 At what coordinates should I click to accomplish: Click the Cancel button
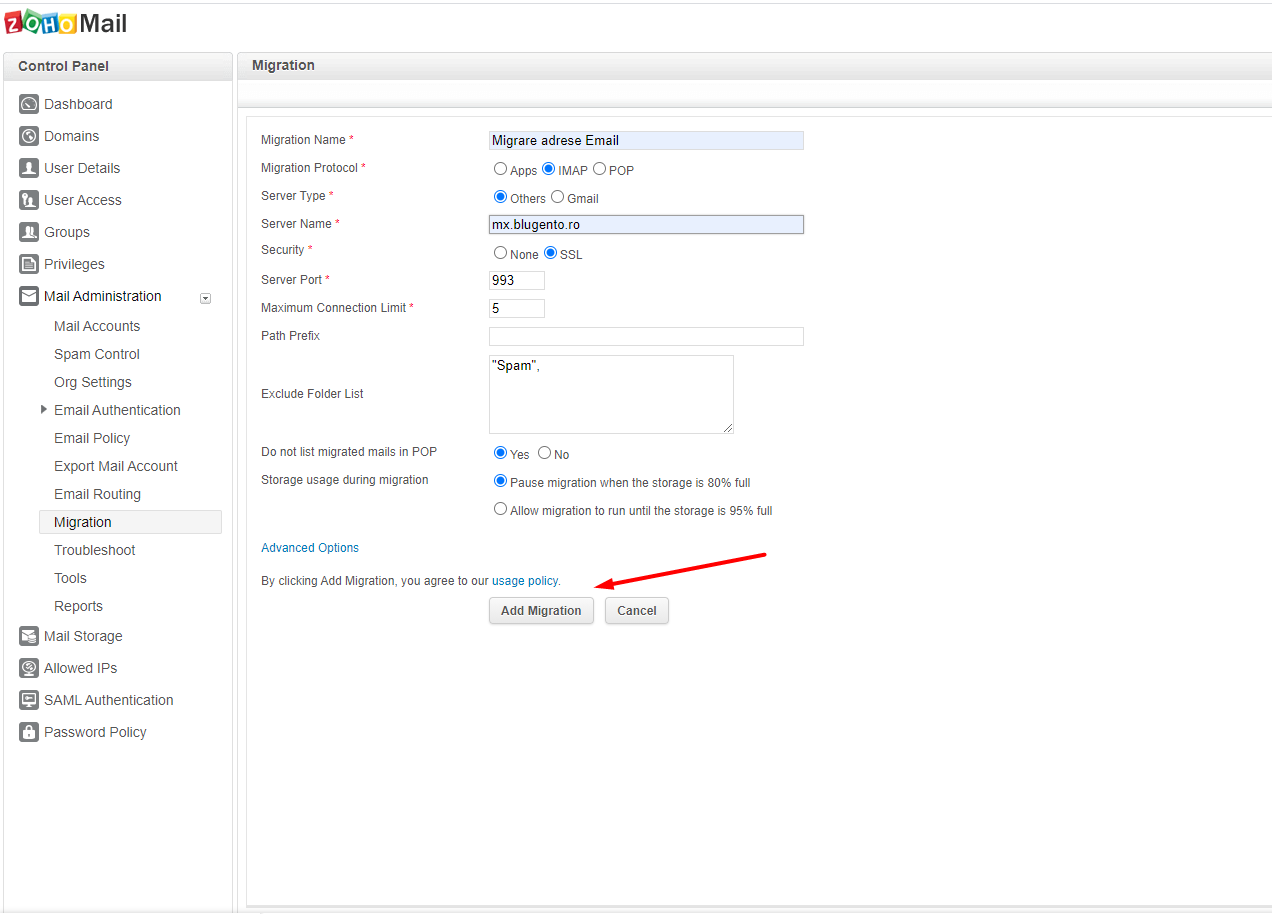point(637,611)
